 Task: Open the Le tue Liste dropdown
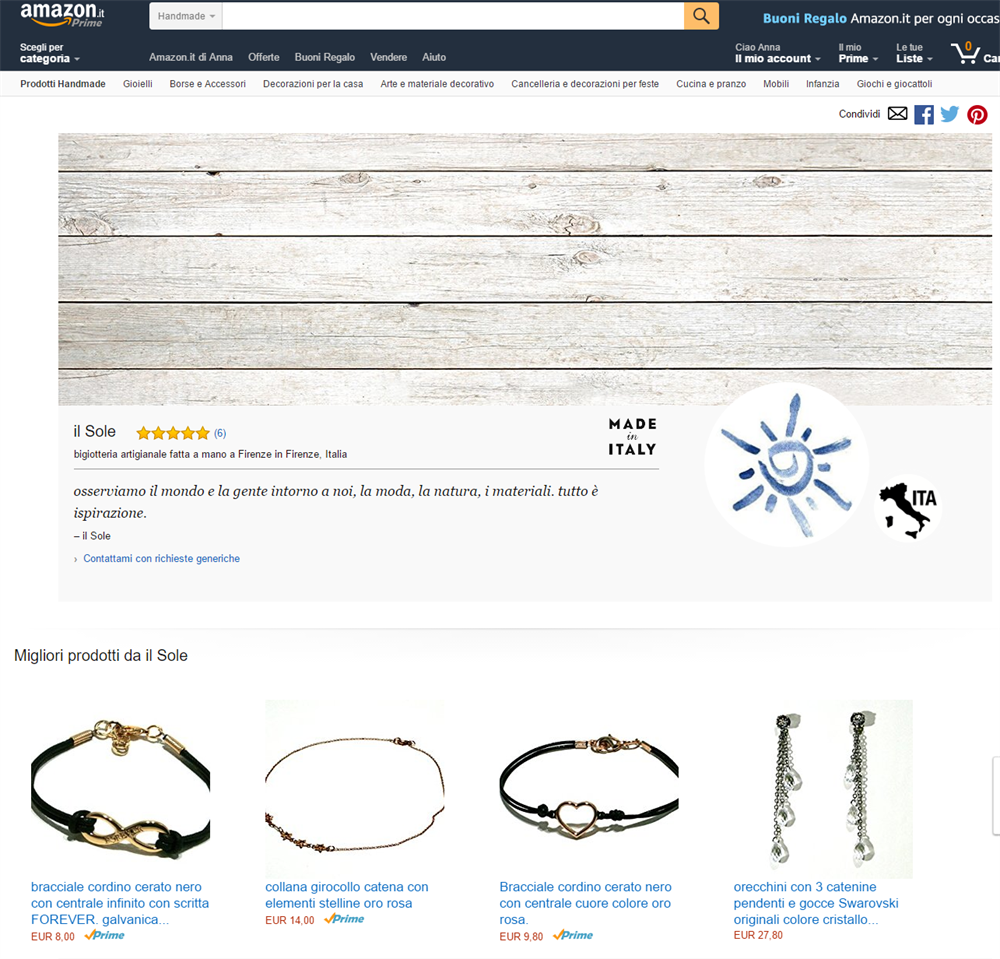[x=914, y=53]
